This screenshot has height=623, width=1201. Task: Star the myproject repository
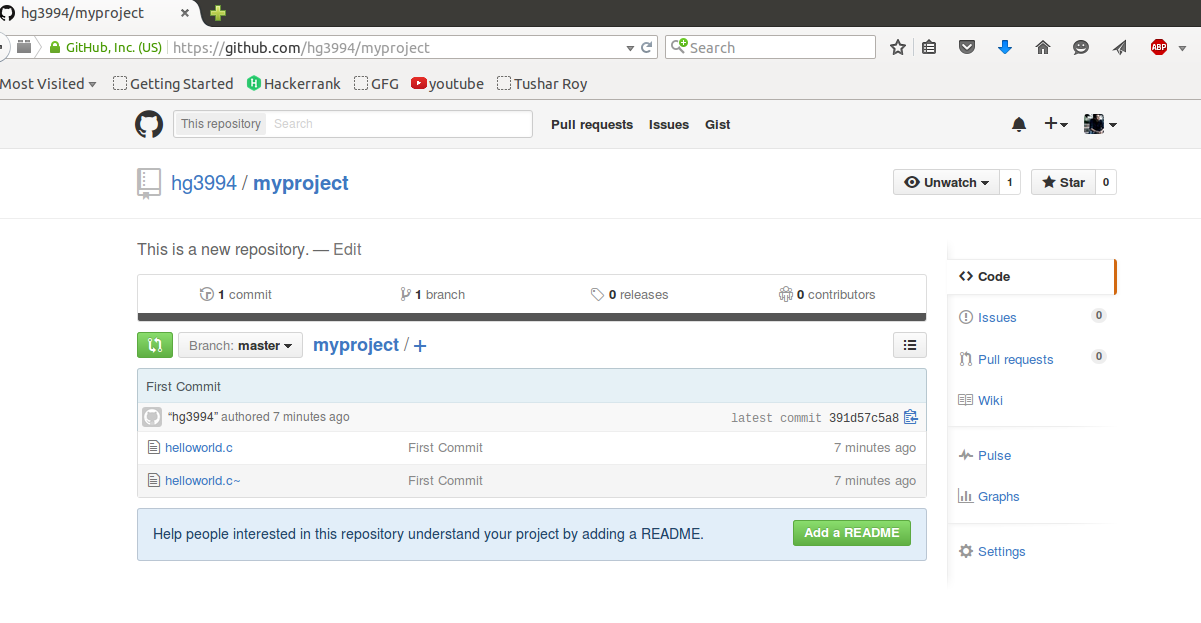[1063, 182]
